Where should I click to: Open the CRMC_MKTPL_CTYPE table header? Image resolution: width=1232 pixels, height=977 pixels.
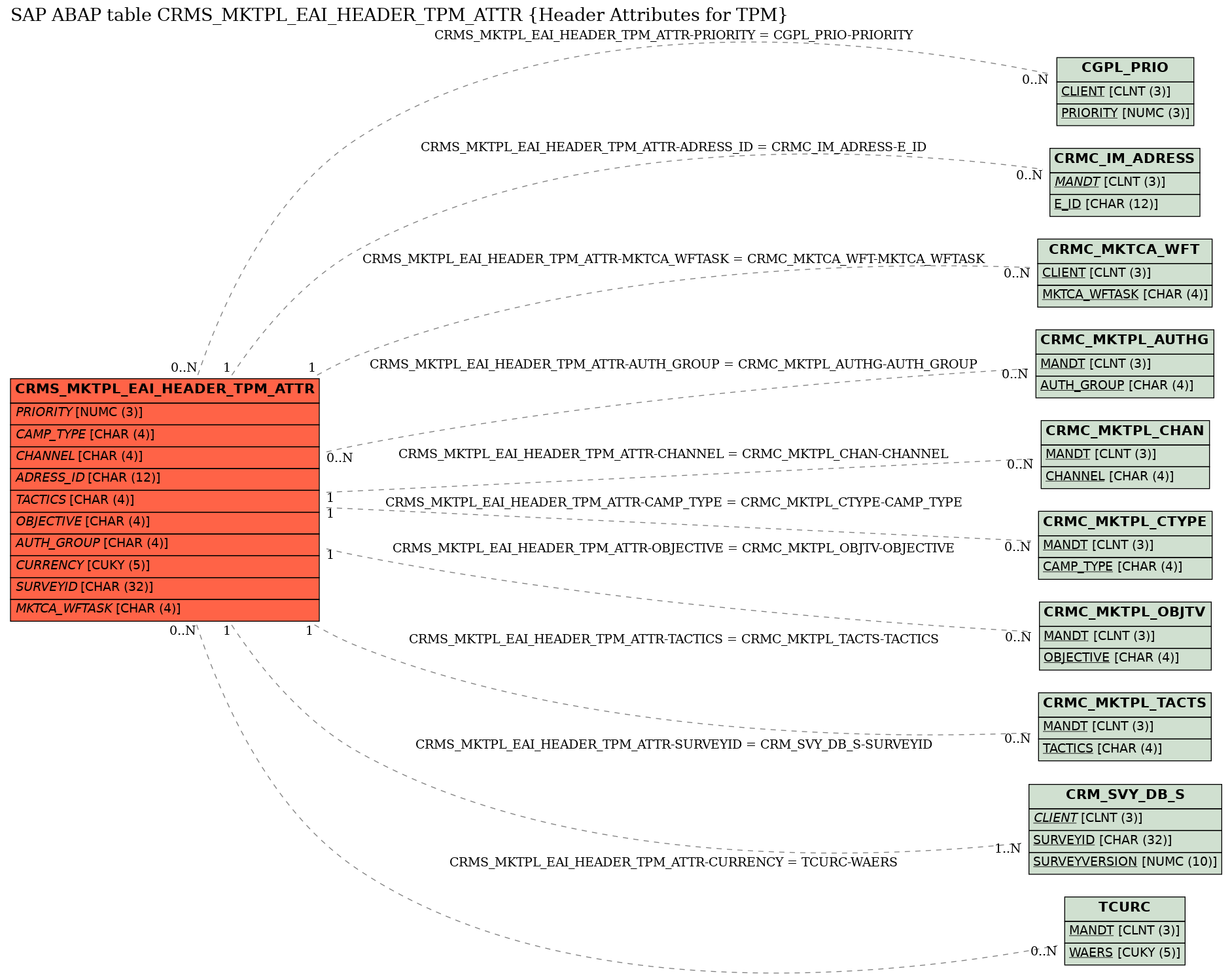click(x=1125, y=523)
